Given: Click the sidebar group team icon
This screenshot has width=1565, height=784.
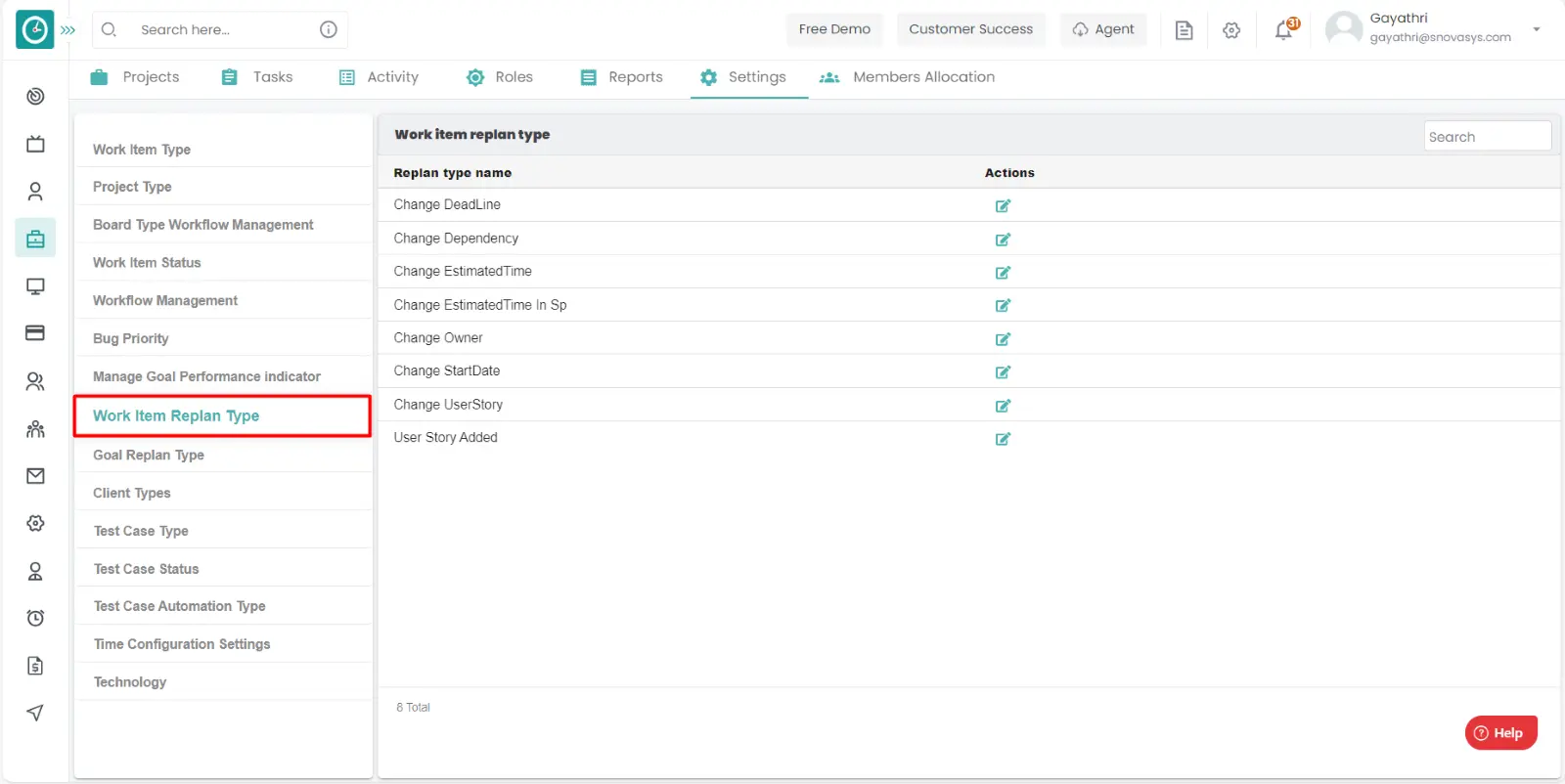Looking at the screenshot, I should click(35, 429).
